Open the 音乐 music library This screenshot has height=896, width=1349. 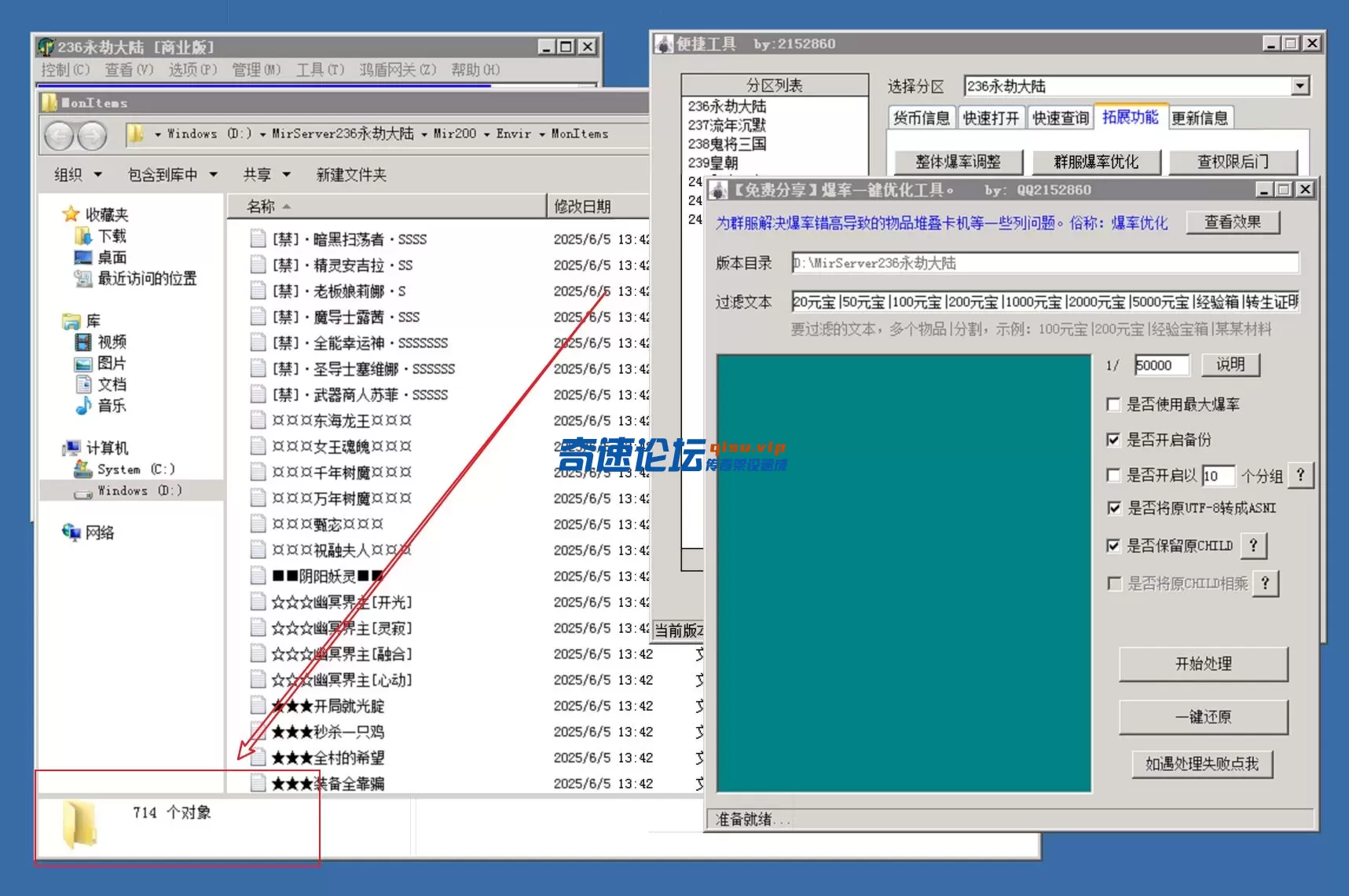coord(100,405)
